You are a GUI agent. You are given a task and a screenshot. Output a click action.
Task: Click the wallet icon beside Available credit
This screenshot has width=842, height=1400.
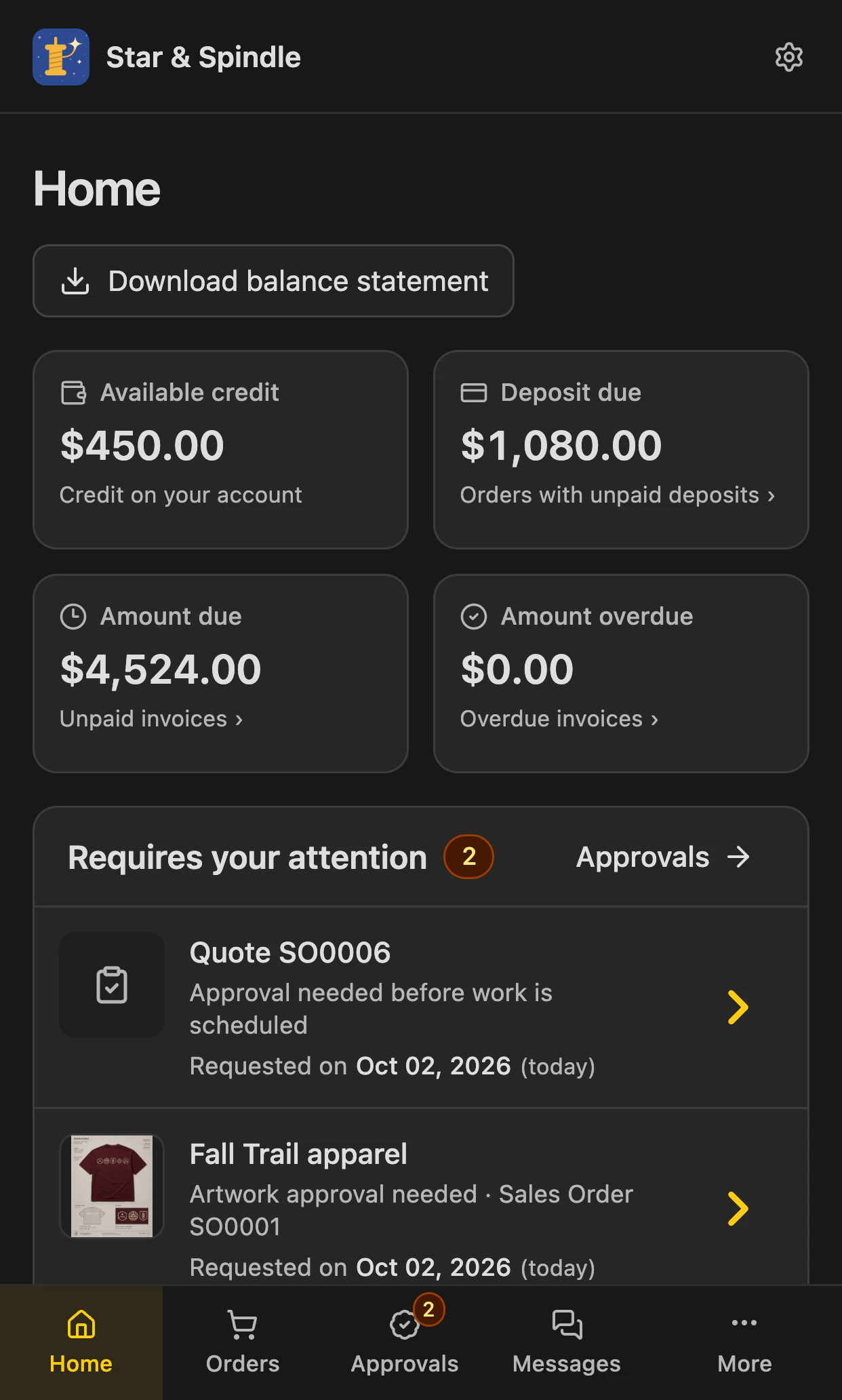(x=73, y=393)
